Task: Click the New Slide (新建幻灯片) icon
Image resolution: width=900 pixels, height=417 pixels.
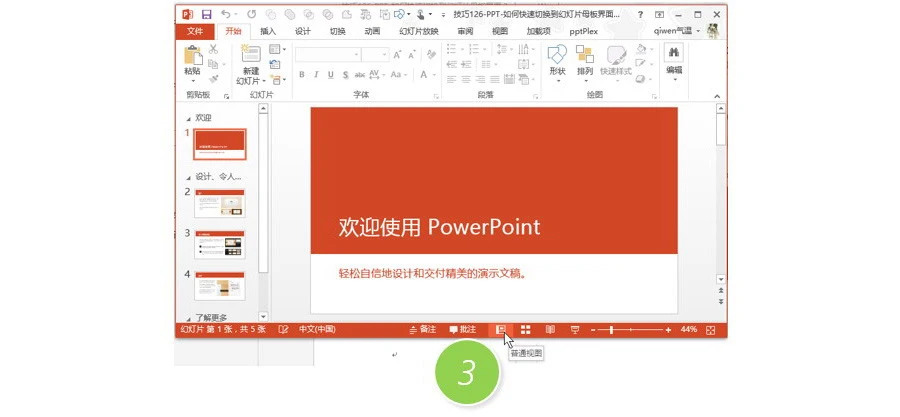Action: [251, 54]
